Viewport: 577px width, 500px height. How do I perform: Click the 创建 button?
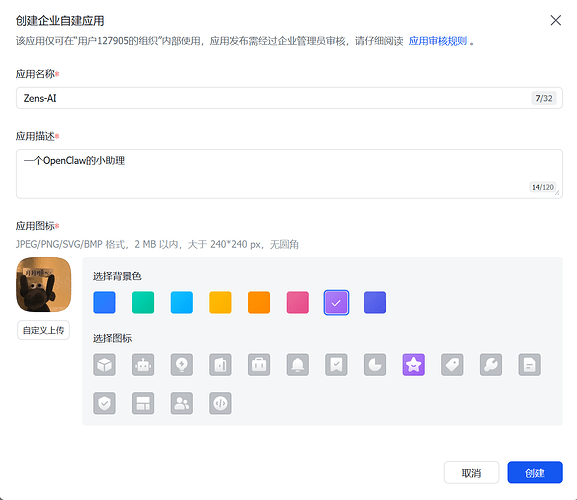(535, 472)
